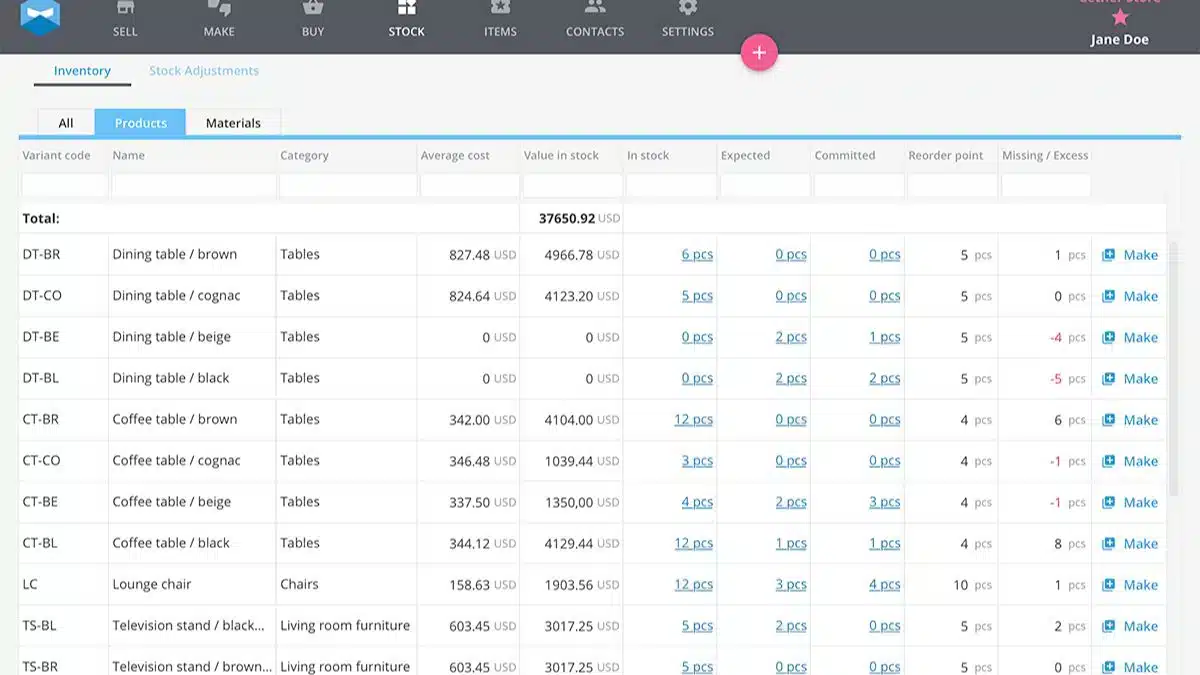Screen dimensions: 1200x675
Task: Select the All filter tab
Action: point(66,123)
